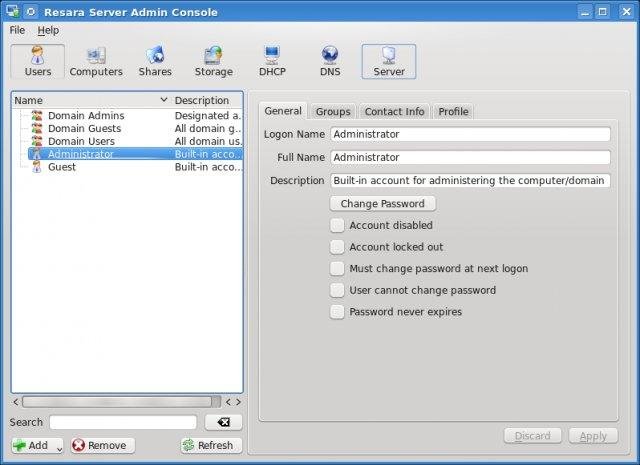Click the Administrator name in list

[80, 154]
